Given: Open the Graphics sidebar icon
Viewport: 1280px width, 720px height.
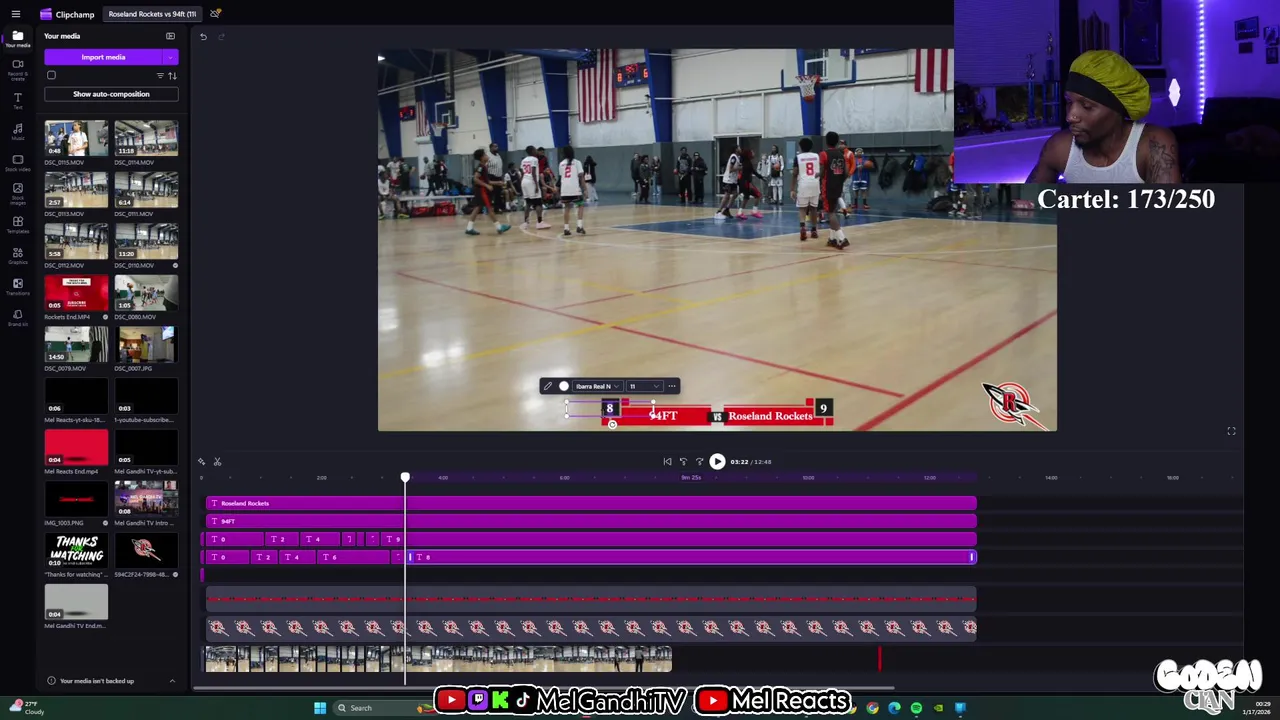Looking at the screenshot, I should point(17,255).
